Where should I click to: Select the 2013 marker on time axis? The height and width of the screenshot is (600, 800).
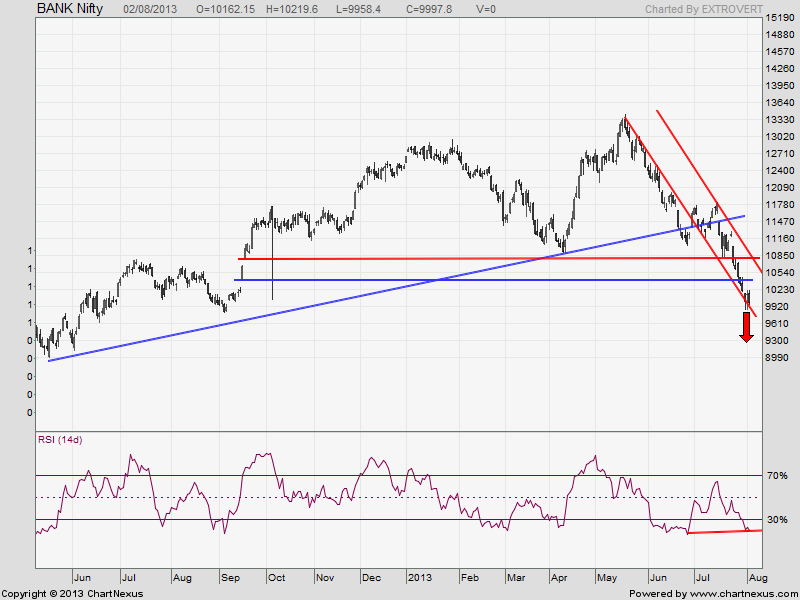tap(420, 578)
